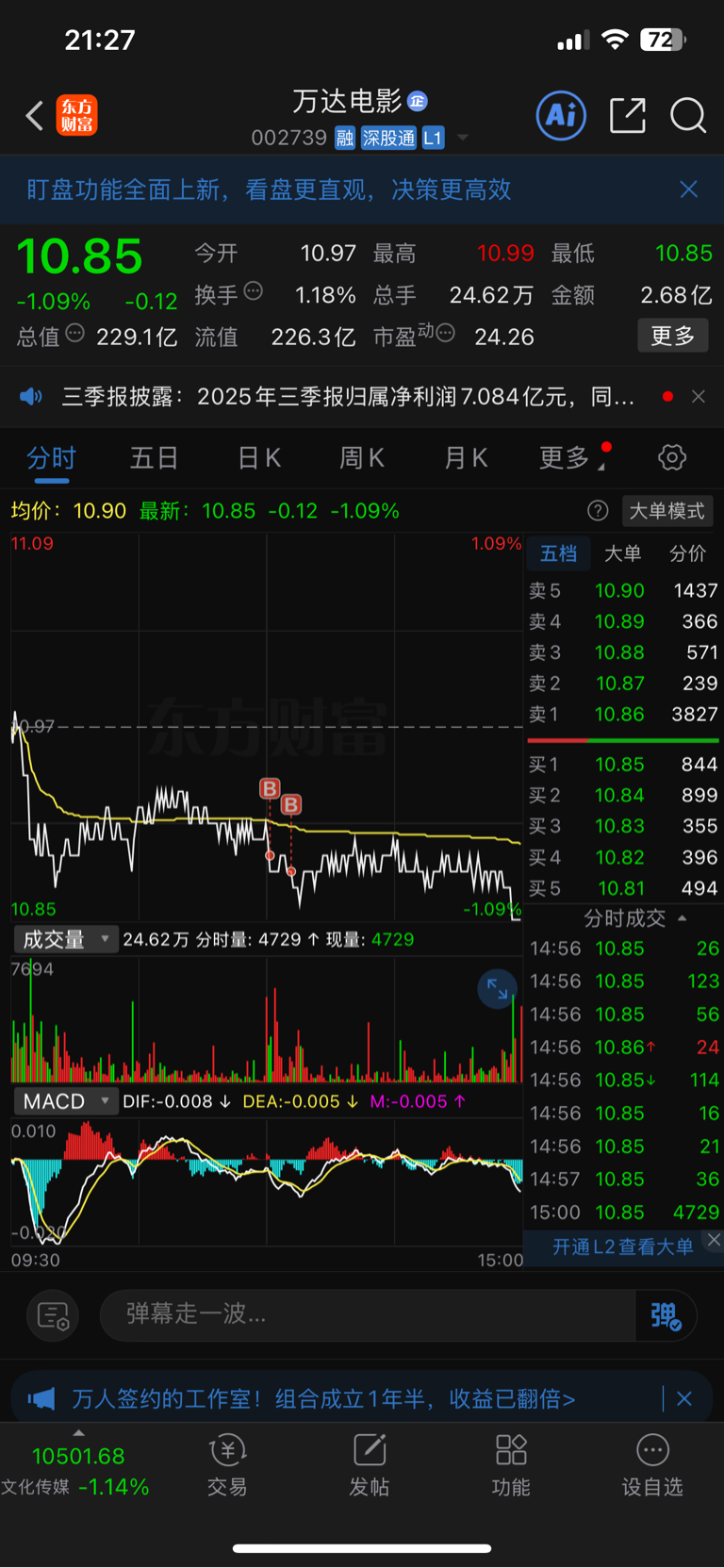Expand stock switcher arrow beside L1

click(463, 139)
